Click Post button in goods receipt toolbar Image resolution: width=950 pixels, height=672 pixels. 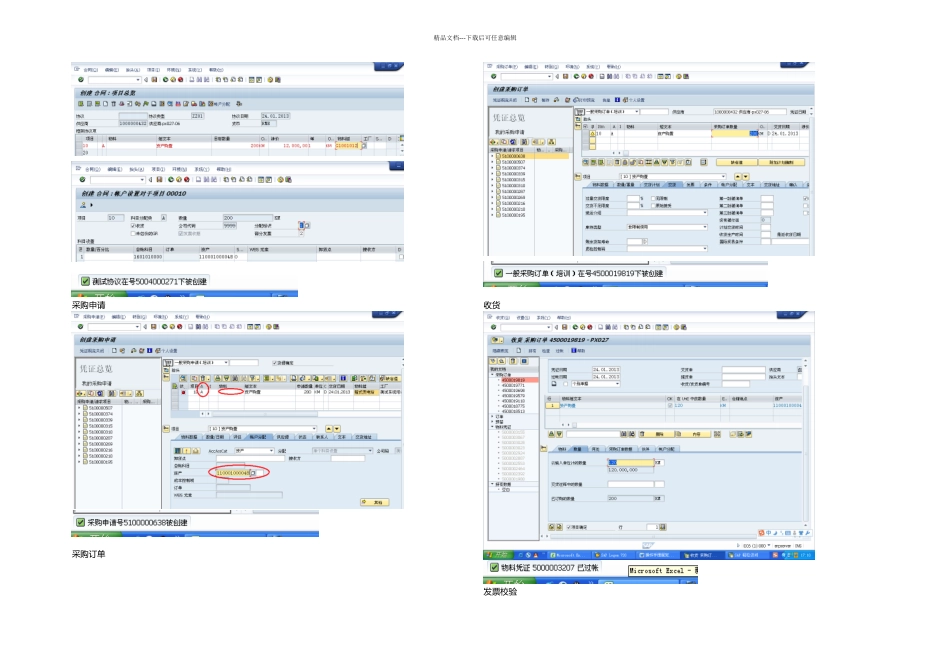coord(559,351)
